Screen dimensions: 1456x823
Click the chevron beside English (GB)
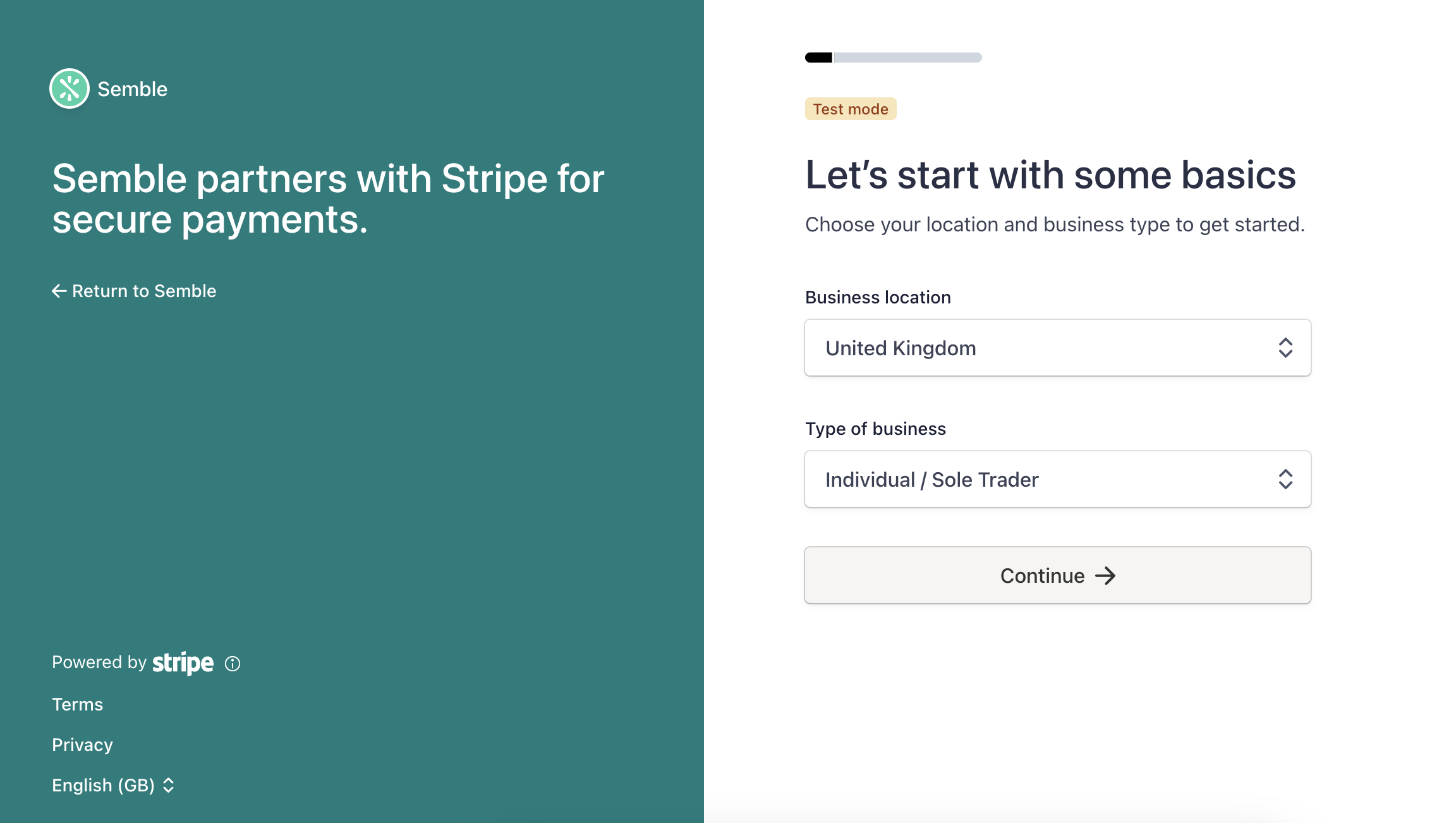coord(169,785)
